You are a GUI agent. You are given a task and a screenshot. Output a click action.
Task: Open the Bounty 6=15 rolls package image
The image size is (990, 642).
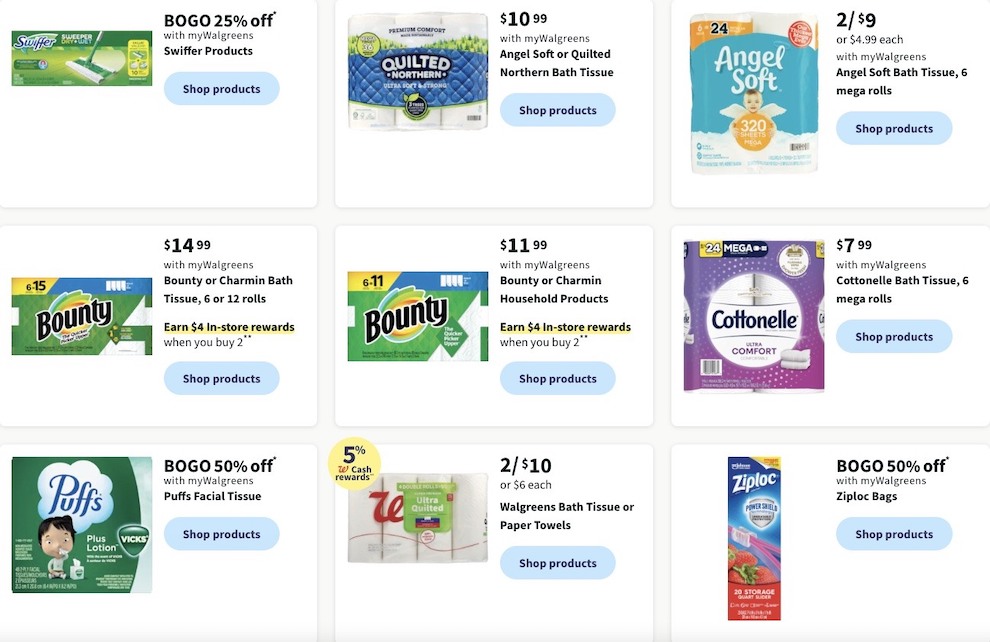[x=81, y=316]
